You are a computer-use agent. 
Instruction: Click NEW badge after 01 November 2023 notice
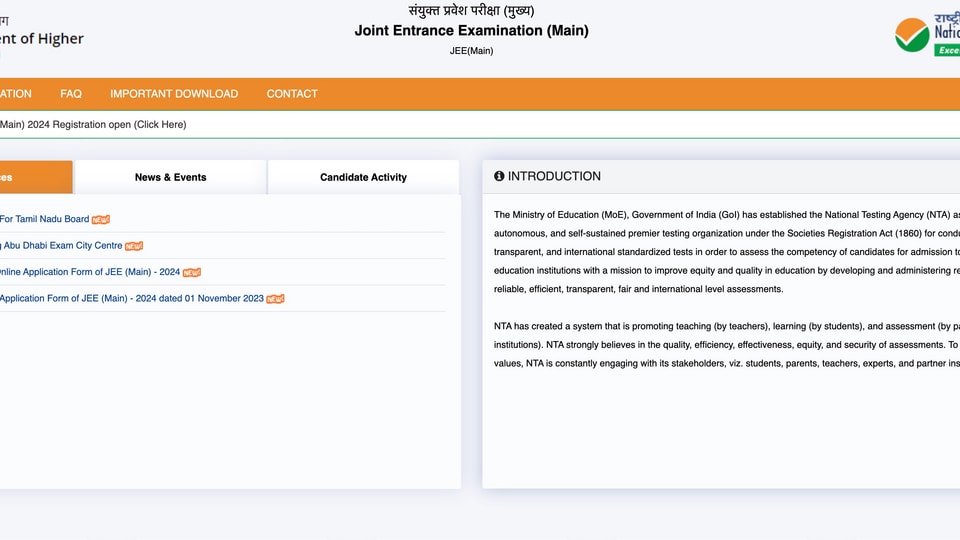pos(276,299)
